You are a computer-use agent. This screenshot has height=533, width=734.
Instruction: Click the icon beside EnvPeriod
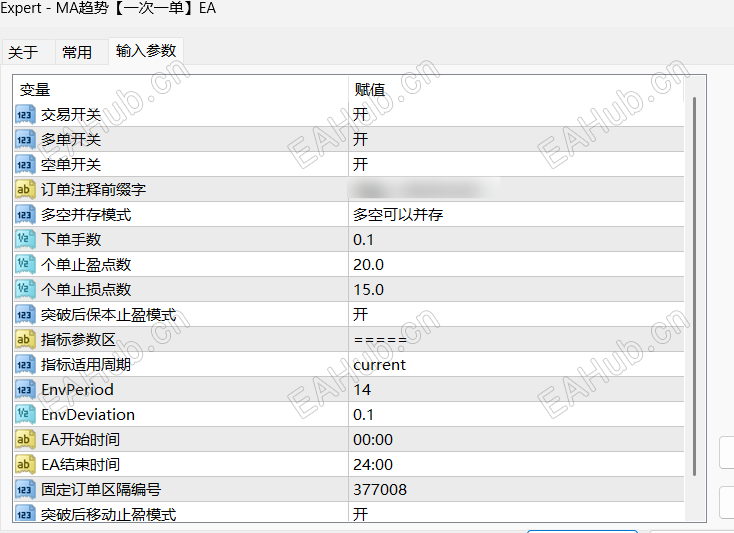pos(25,390)
